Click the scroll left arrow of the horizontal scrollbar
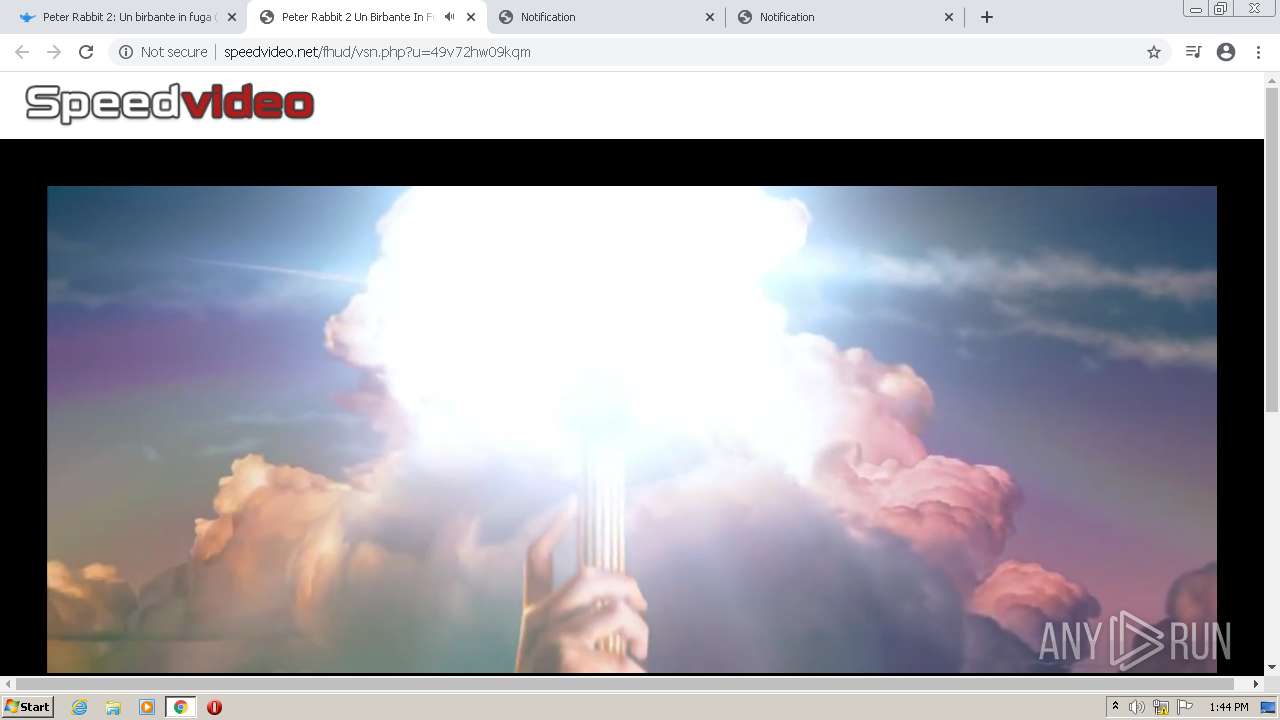Image resolution: width=1280 pixels, height=720 pixels. click(8, 684)
